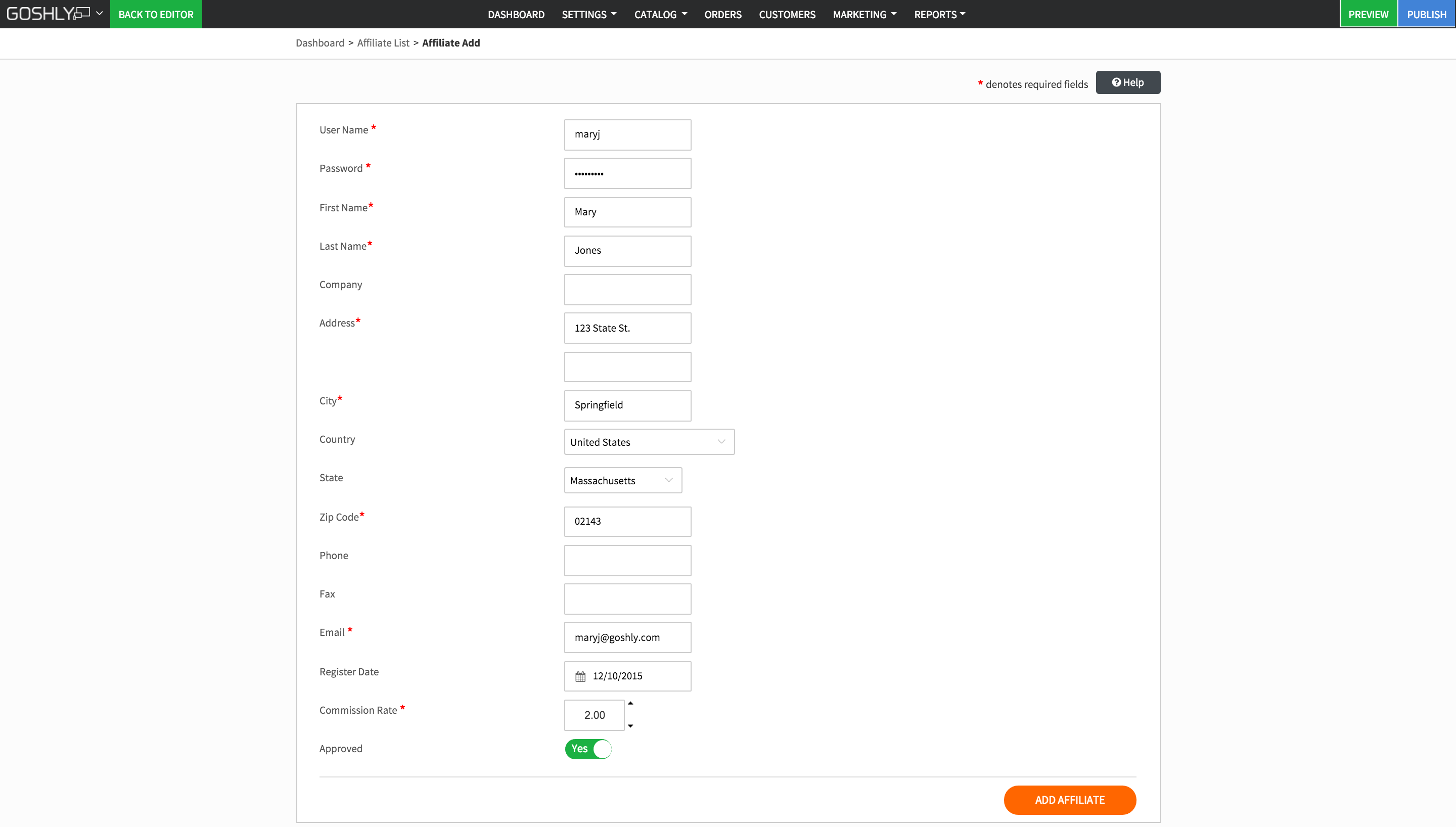This screenshot has height=827, width=1456.
Task: Toggle the Approved switch off
Action: click(x=588, y=749)
